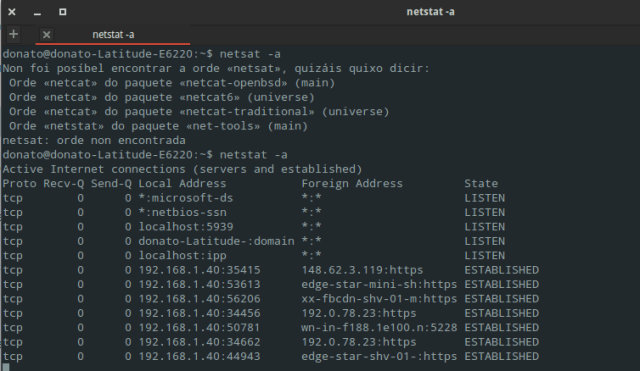Click local address 192.168.1.40:53613
The height and width of the screenshot is (371, 640).
click(199, 284)
